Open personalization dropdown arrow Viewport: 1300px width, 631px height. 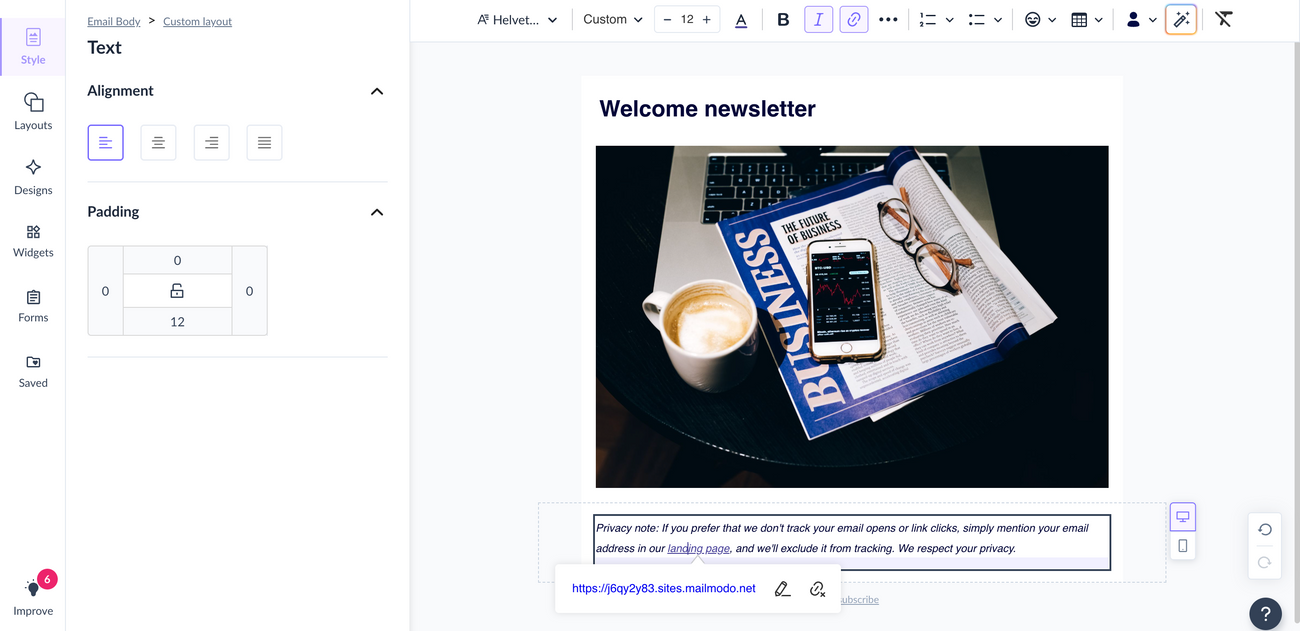click(1152, 20)
